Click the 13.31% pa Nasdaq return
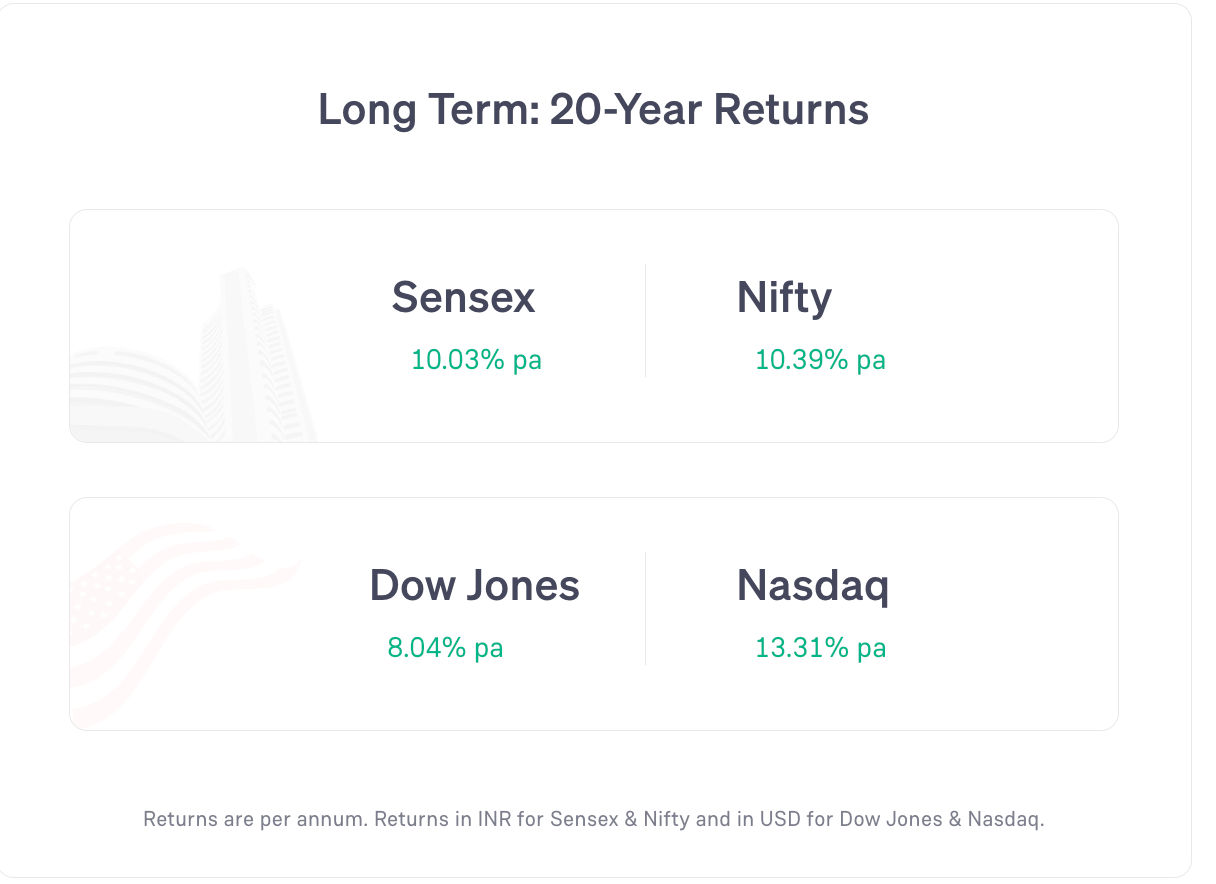Viewport: 1216px width, 884px height. pyautogui.click(x=820, y=648)
